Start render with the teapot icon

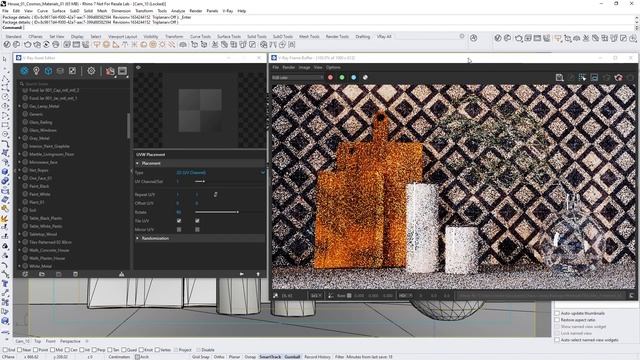[x=110, y=71]
